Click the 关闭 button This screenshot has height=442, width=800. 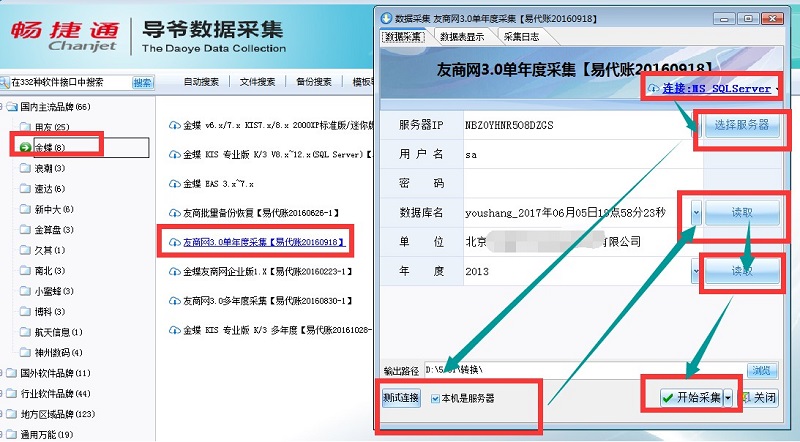point(759,398)
